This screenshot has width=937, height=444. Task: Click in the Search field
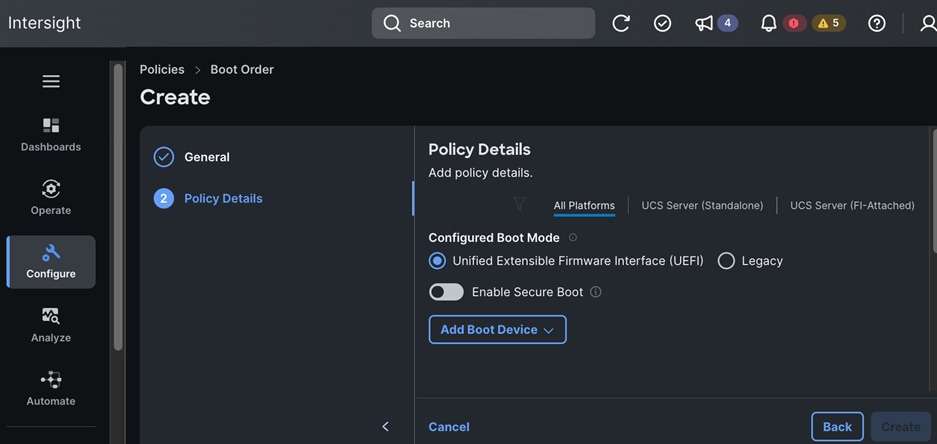483,23
